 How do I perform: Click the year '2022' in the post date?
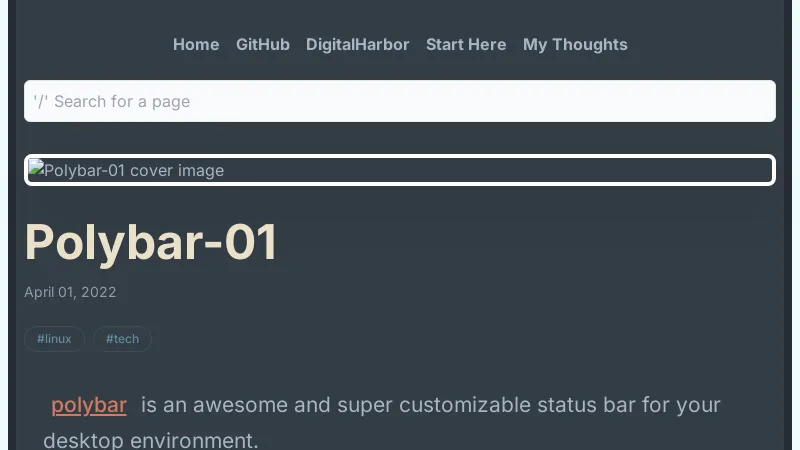(99, 292)
